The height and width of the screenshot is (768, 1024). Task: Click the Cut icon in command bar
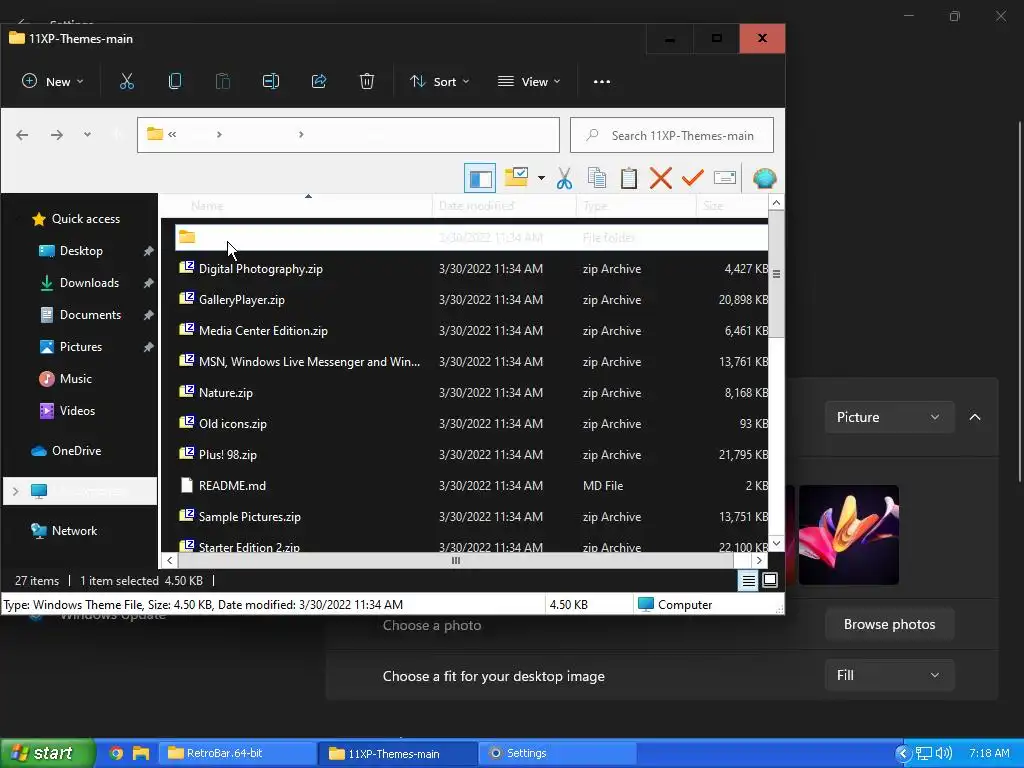pos(127,82)
